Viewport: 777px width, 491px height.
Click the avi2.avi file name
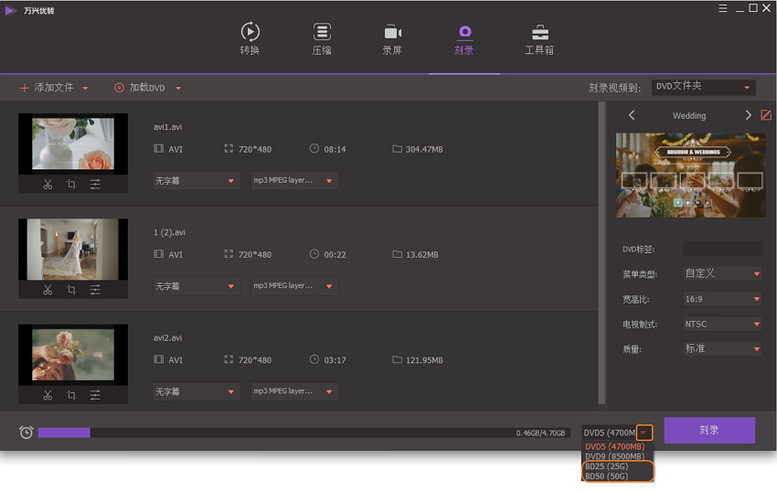coord(167,338)
